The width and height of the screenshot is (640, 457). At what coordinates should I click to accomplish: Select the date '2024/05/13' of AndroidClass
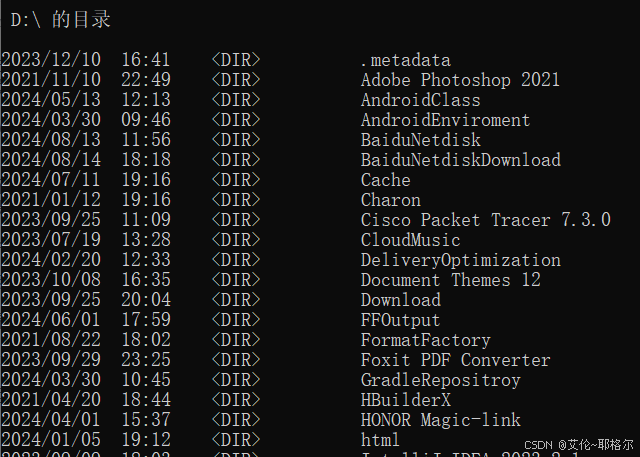pos(51,100)
